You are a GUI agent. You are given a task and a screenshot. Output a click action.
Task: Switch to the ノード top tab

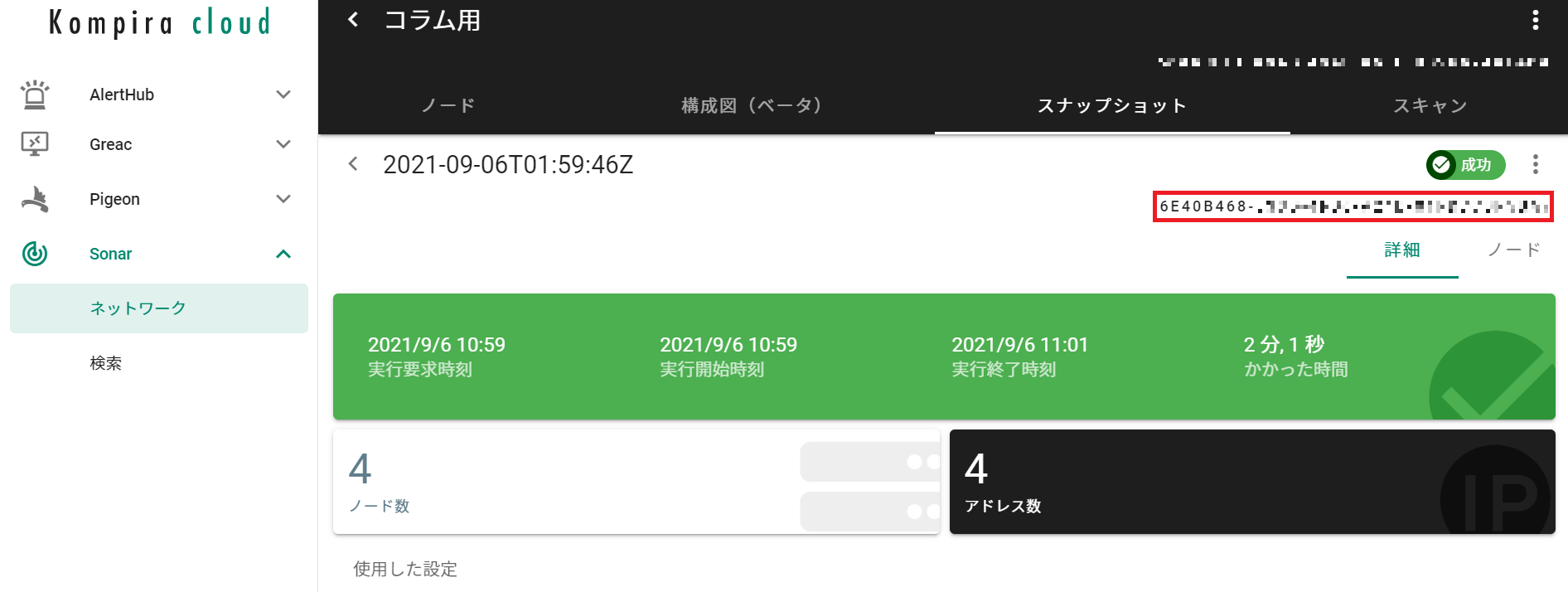click(x=448, y=106)
